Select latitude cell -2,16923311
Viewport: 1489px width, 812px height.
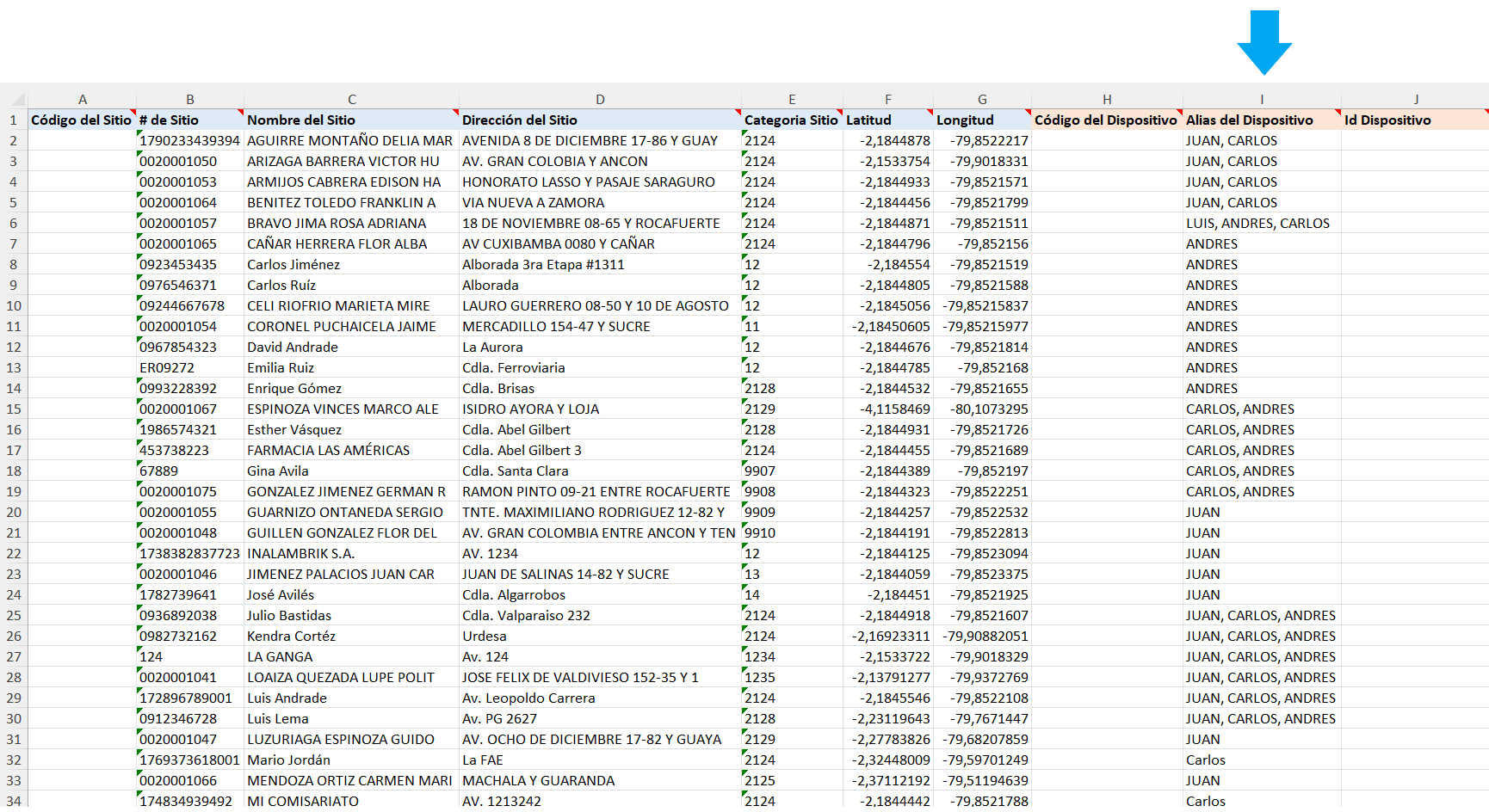[x=888, y=636]
